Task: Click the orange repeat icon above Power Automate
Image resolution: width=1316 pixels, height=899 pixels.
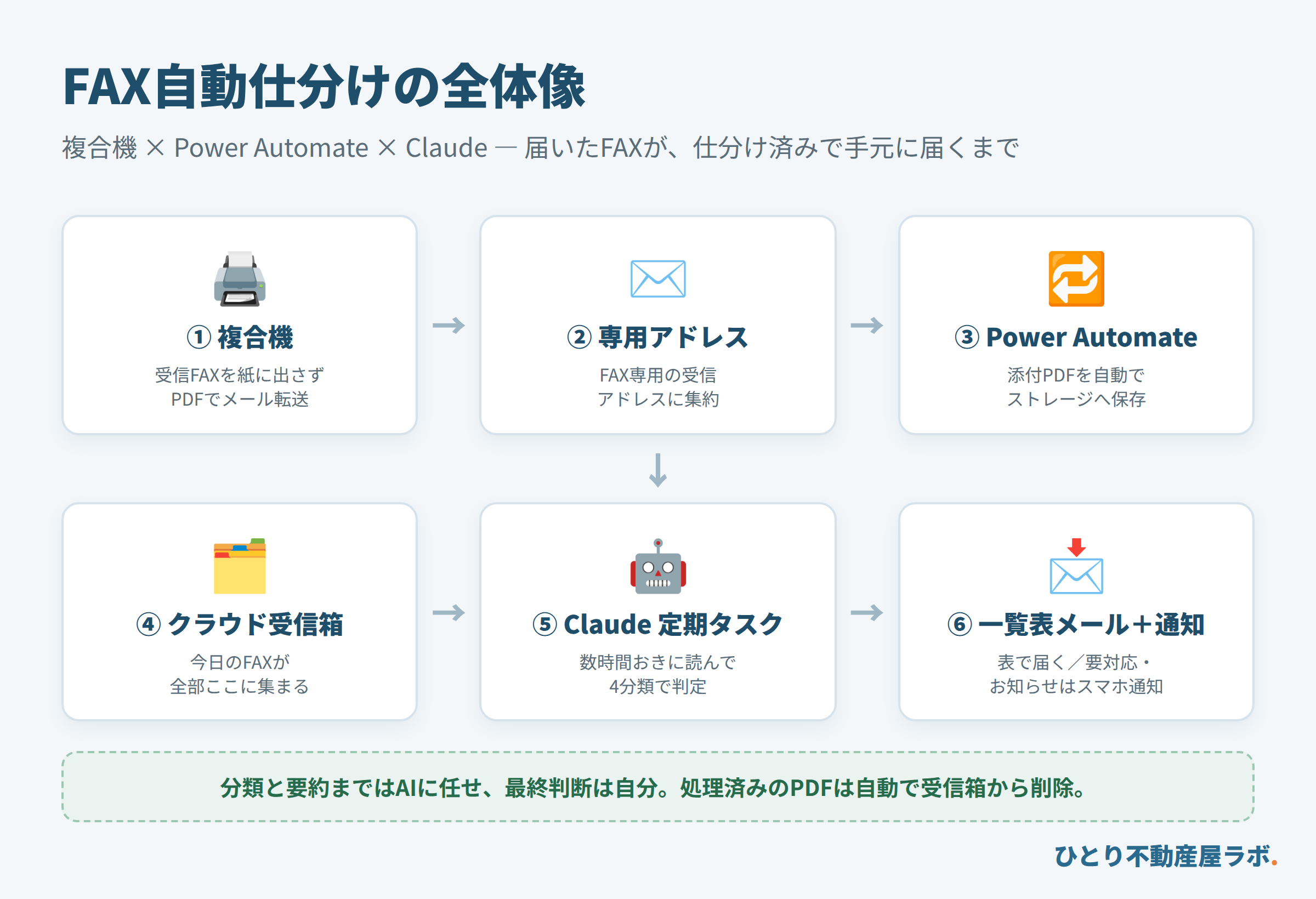Action: (1076, 278)
